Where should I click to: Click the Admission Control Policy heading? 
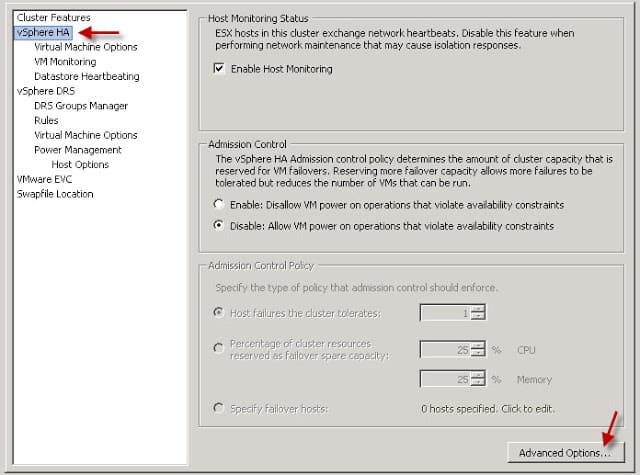[x=261, y=266]
